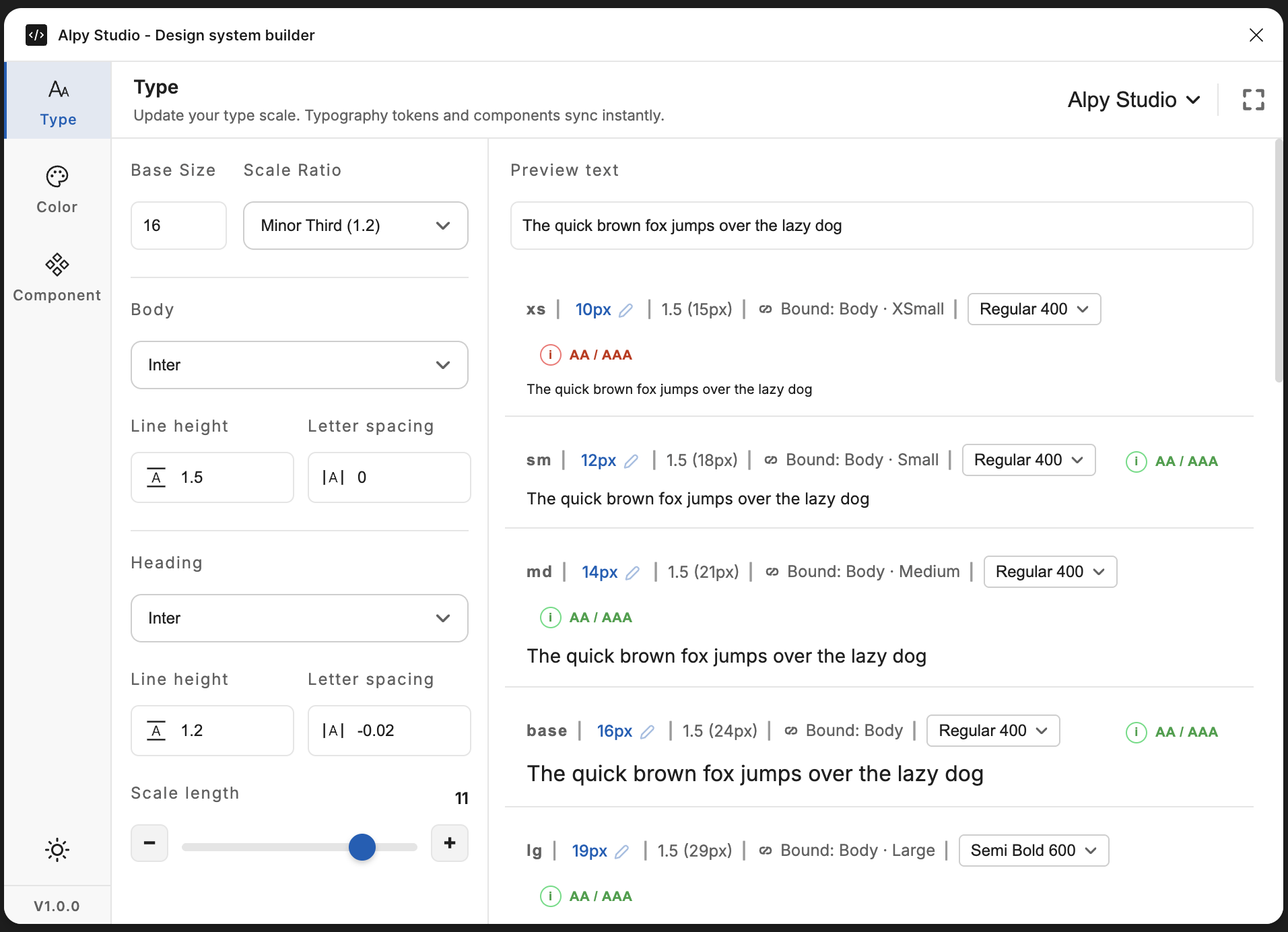Increase scale length with the plus button

pos(449,843)
